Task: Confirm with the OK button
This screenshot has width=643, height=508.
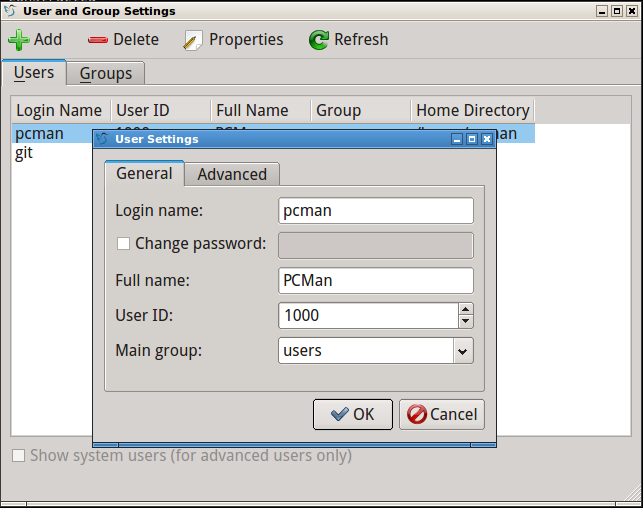Action: pyautogui.click(x=353, y=414)
